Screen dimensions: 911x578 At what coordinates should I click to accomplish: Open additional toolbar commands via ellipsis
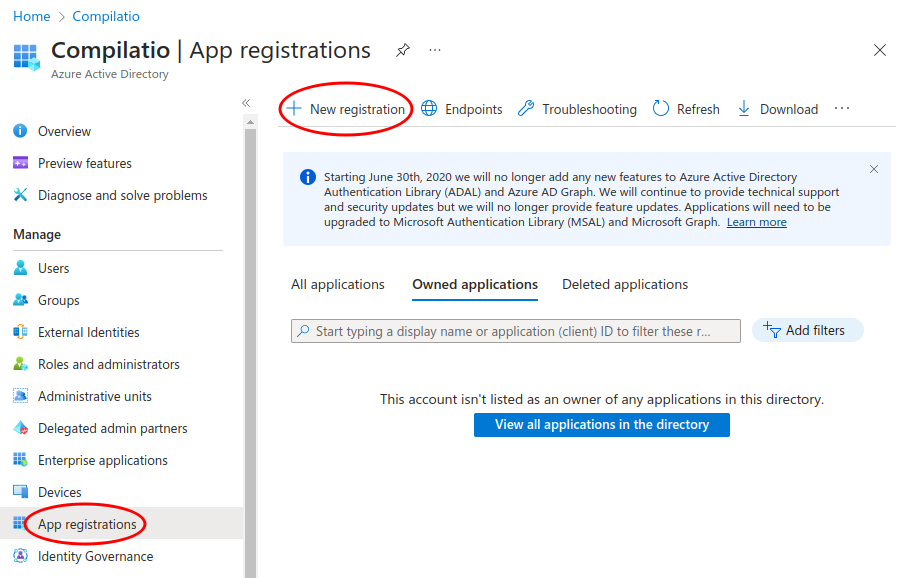point(841,108)
